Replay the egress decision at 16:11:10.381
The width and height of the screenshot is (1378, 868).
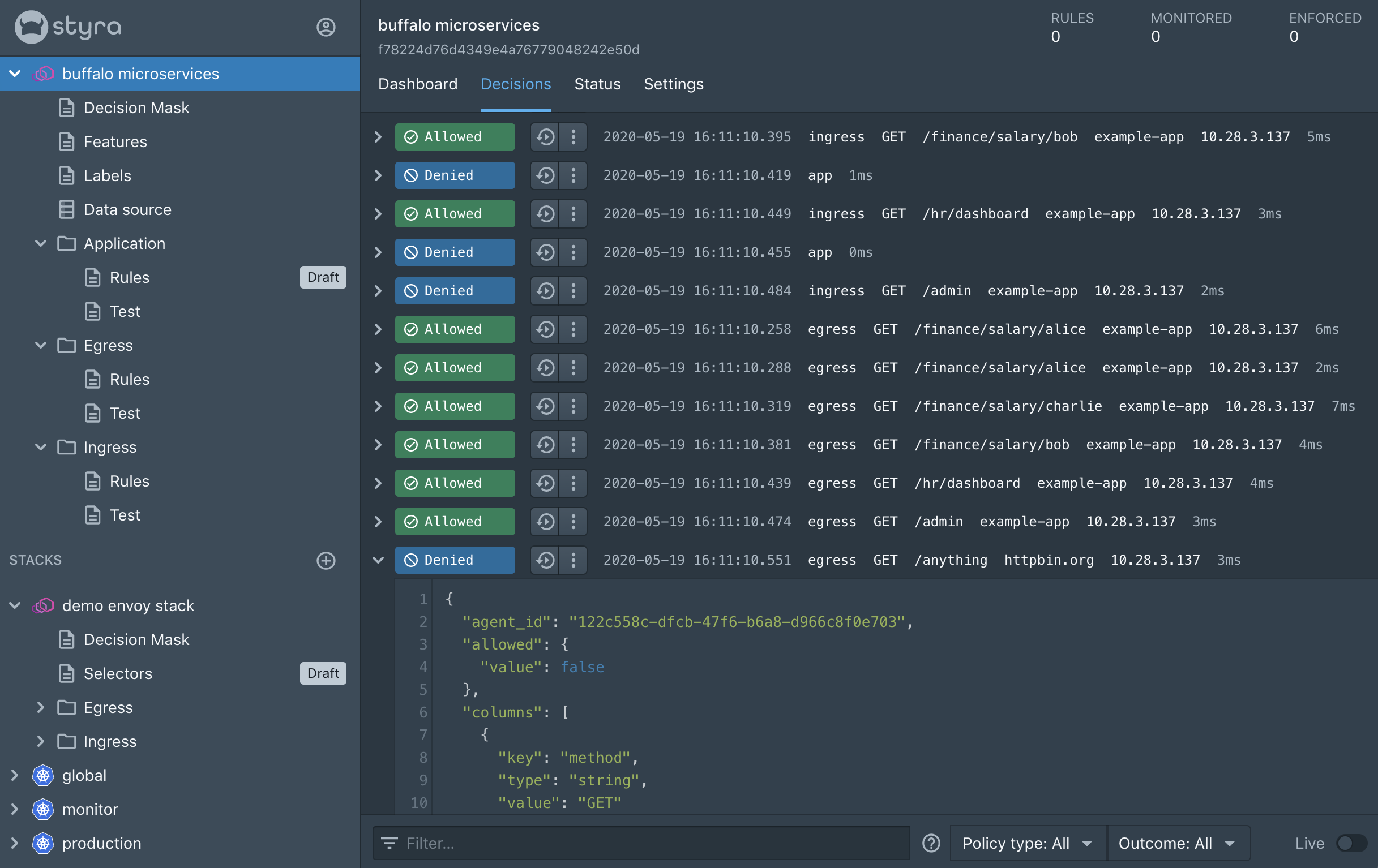tap(545, 444)
